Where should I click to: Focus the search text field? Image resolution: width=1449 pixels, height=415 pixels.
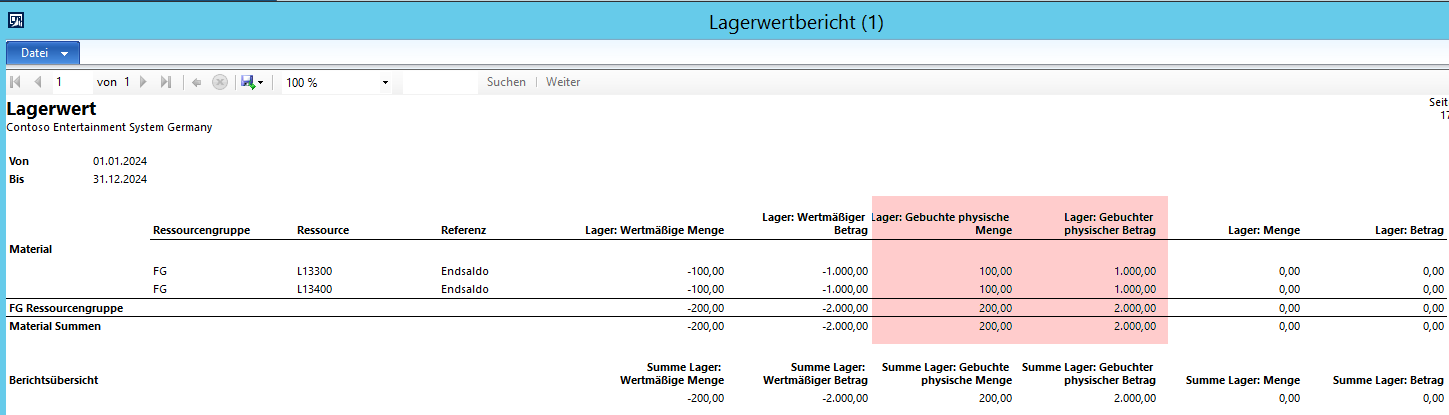[x=440, y=82]
